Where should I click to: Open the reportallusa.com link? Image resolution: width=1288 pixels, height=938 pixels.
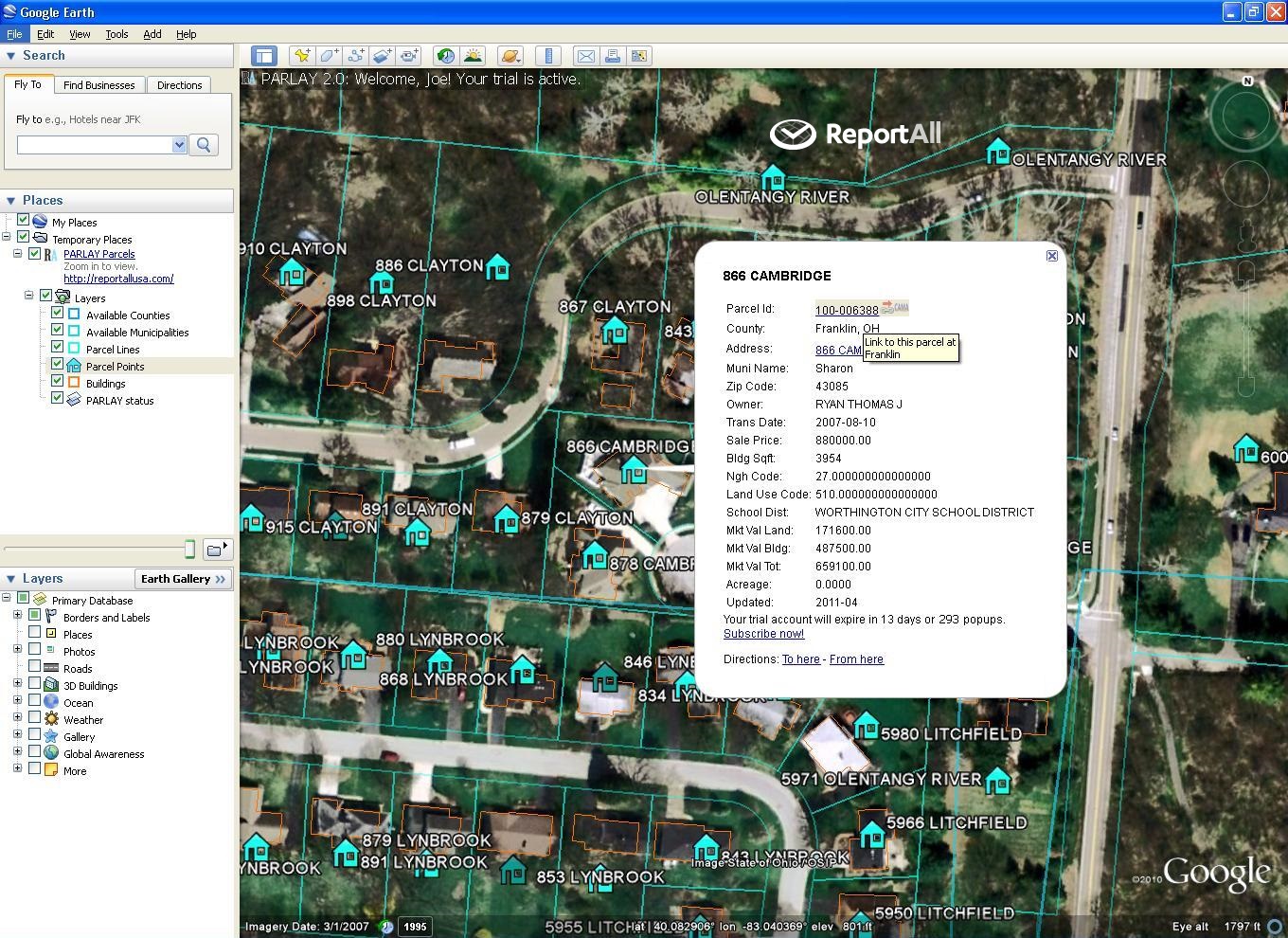(x=118, y=279)
